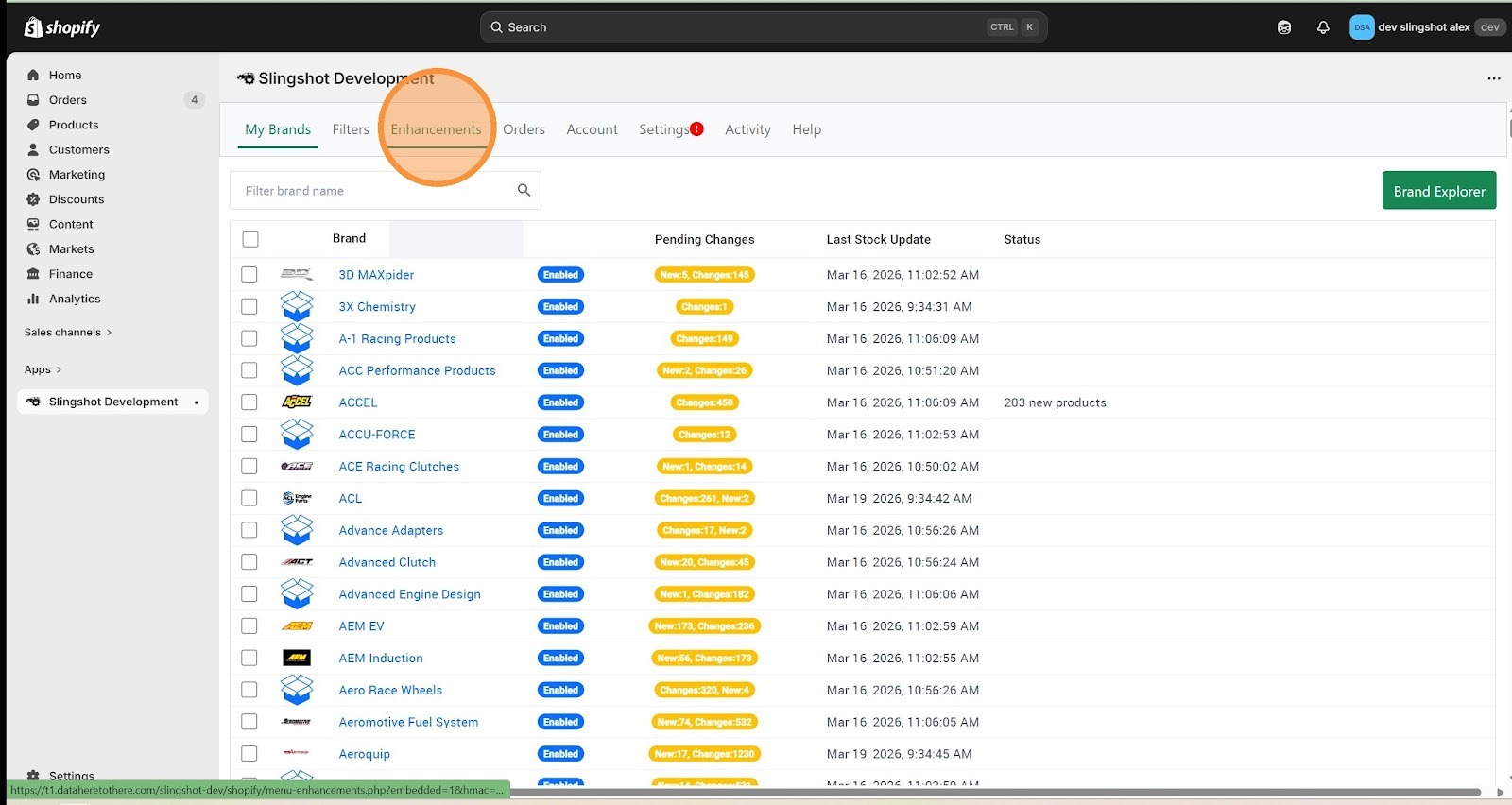Click the Products tag icon in sidebar

(x=33, y=125)
